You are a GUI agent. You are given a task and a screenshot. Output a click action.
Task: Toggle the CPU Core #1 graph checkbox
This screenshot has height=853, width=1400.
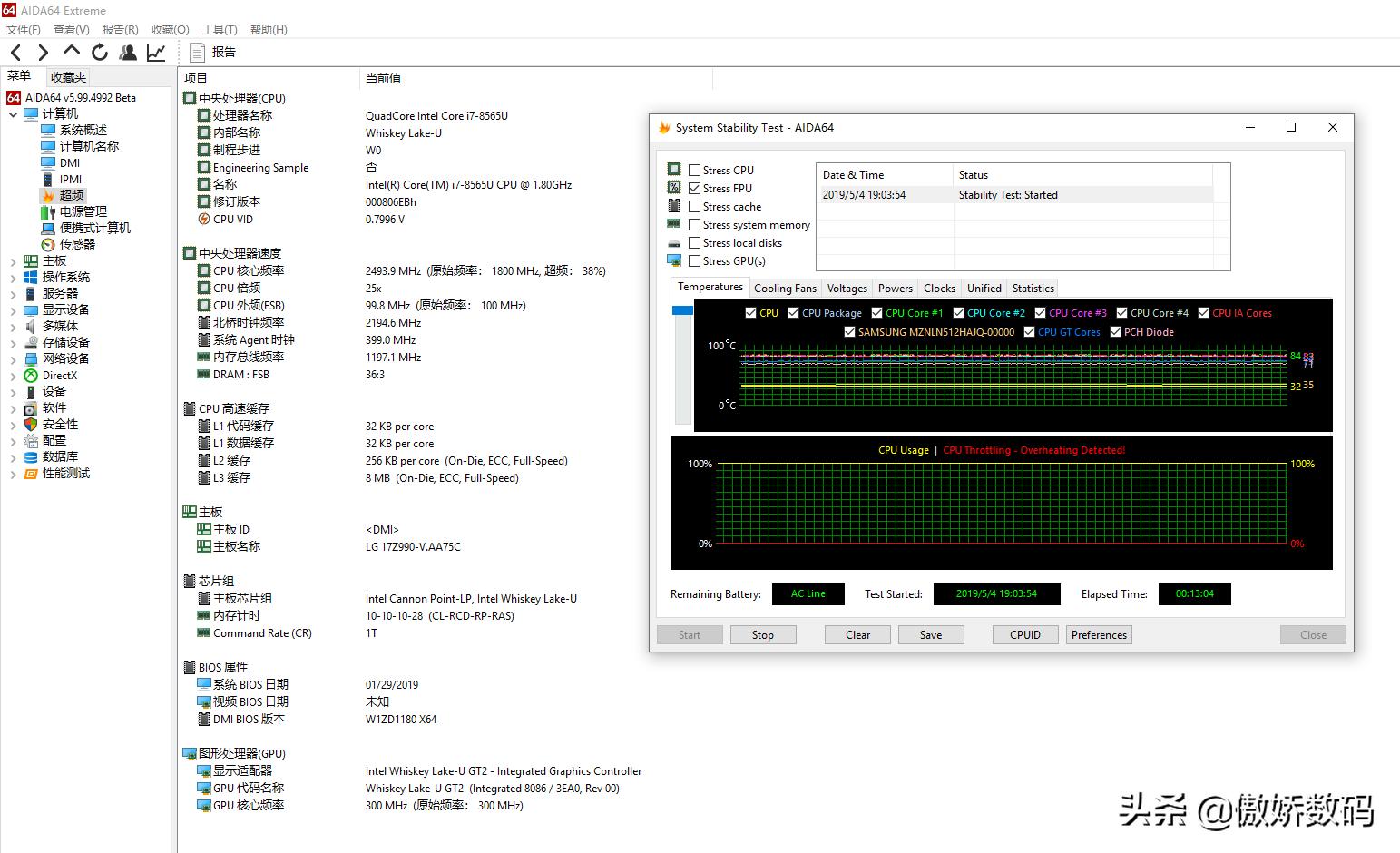pyautogui.click(x=876, y=313)
